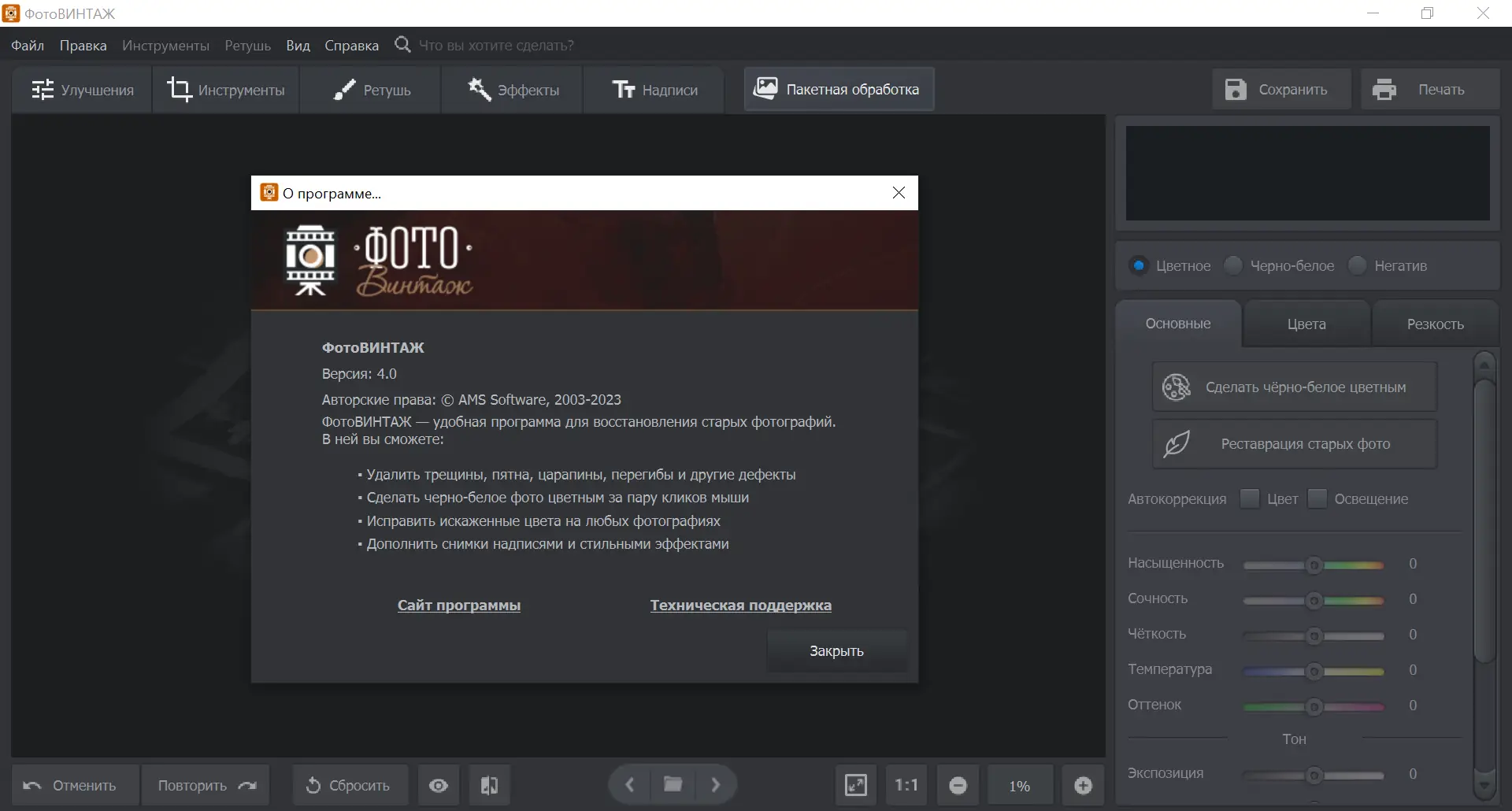Launch Пакетная обработка

pos(839,89)
